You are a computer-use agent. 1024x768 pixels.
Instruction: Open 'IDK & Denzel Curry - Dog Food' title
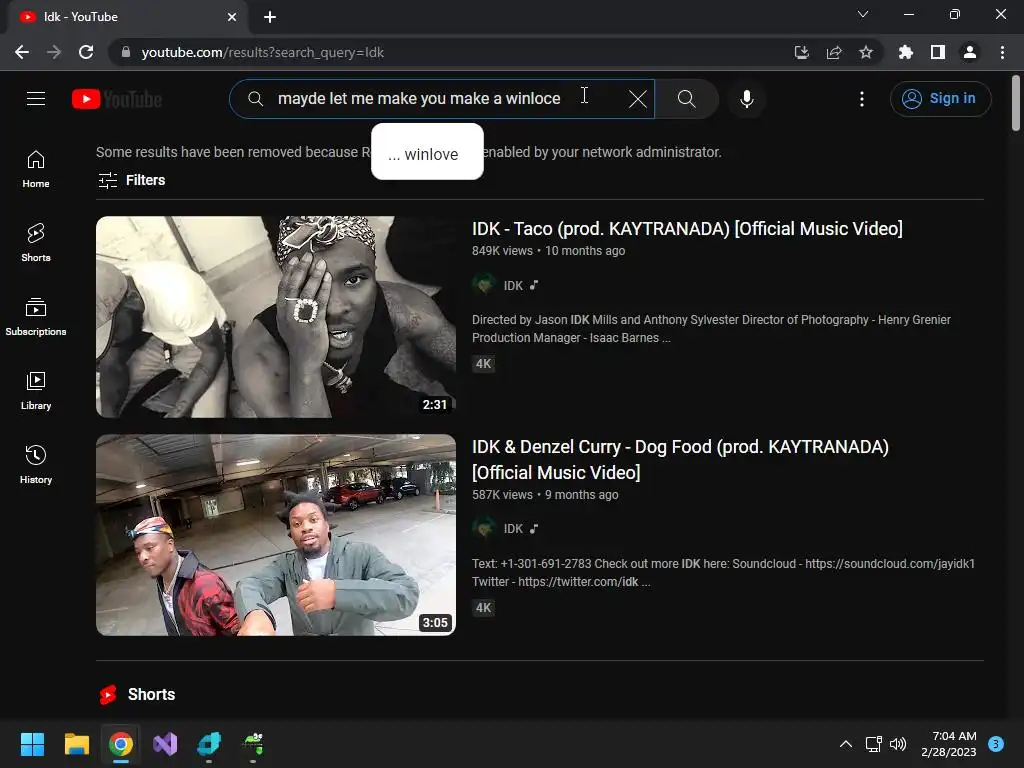click(x=680, y=460)
